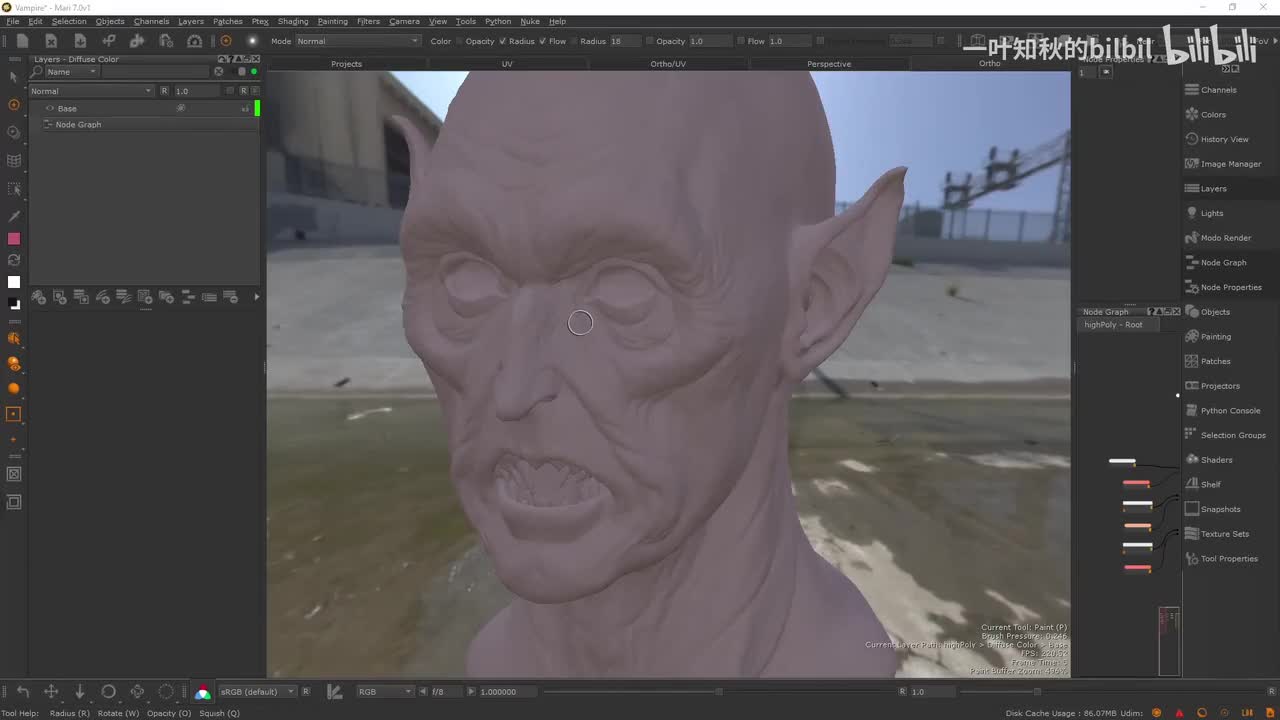Click the Tool Properties palette icon

1192,558
